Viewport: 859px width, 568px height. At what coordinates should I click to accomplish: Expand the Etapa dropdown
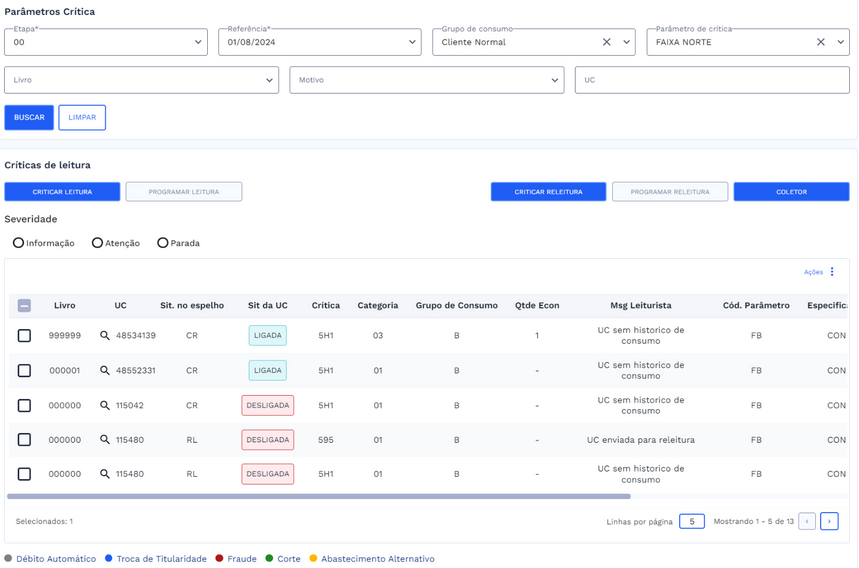tap(198, 42)
